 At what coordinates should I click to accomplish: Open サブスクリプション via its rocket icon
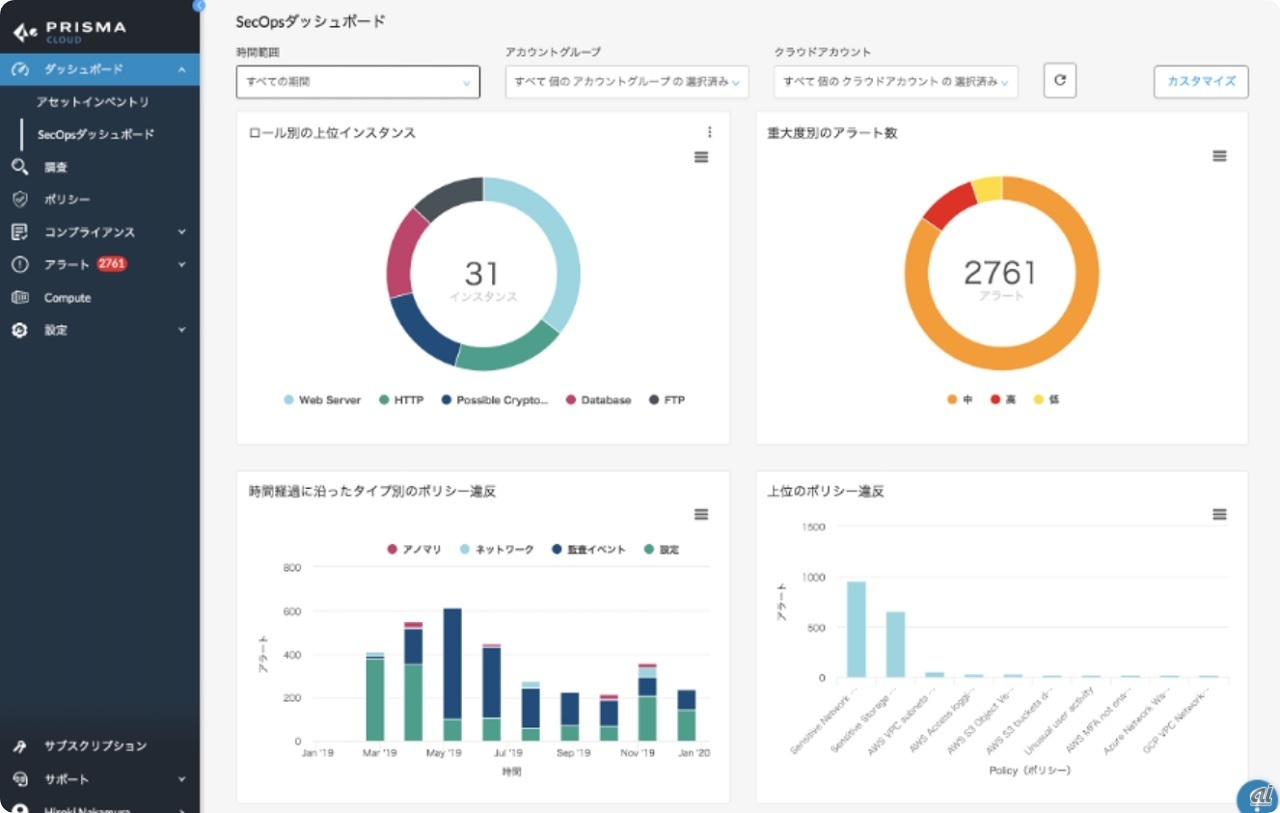coord(20,746)
